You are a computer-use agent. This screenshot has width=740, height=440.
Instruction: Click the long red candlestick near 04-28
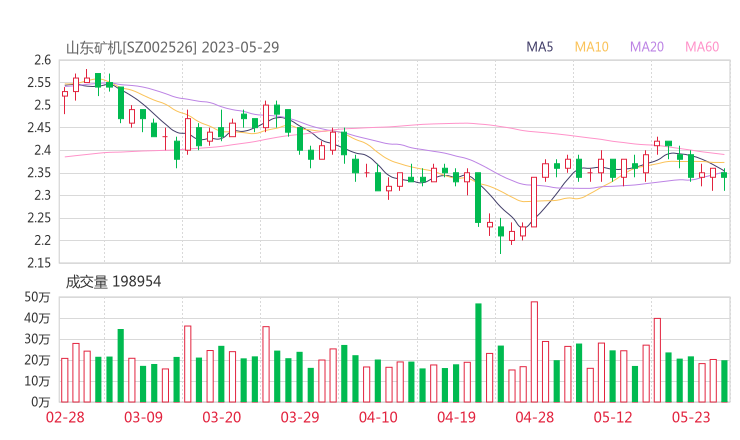(x=534, y=202)
